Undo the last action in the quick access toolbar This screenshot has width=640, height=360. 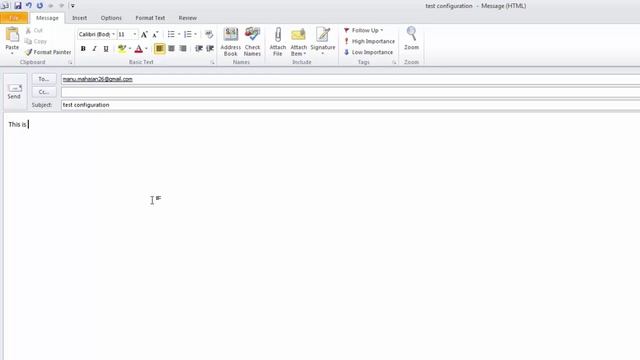(29, 6)
